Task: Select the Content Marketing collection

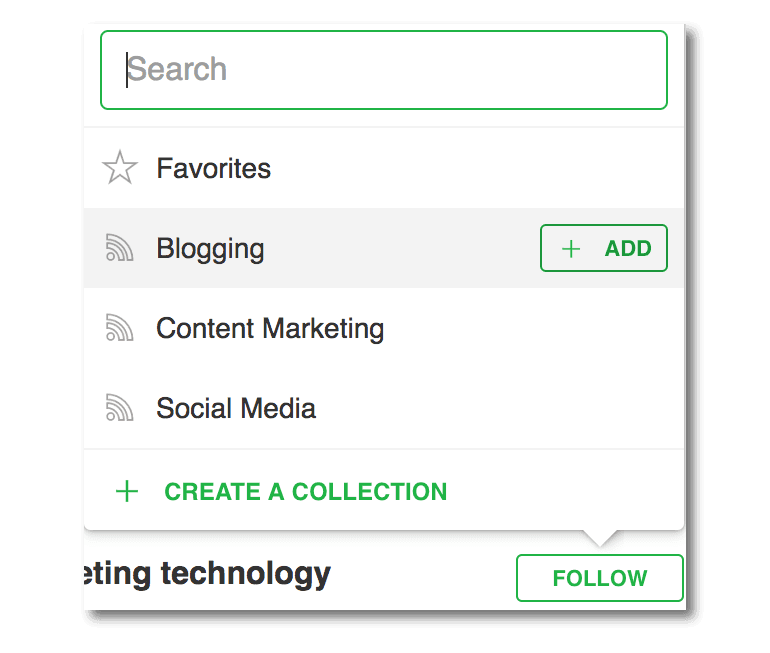Action: (x=270, y=328)
